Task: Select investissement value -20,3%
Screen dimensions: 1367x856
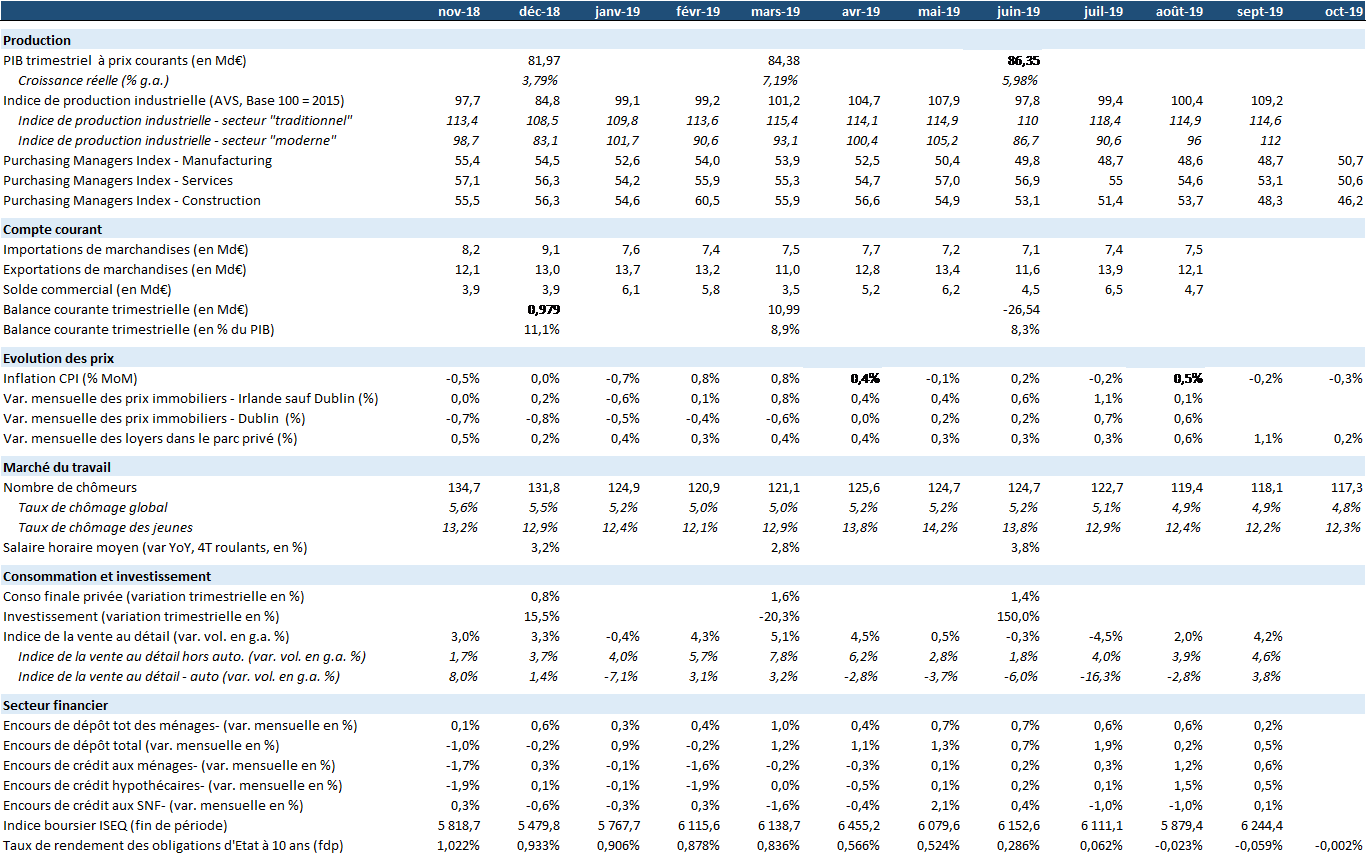Action: [x=779, y=616]
